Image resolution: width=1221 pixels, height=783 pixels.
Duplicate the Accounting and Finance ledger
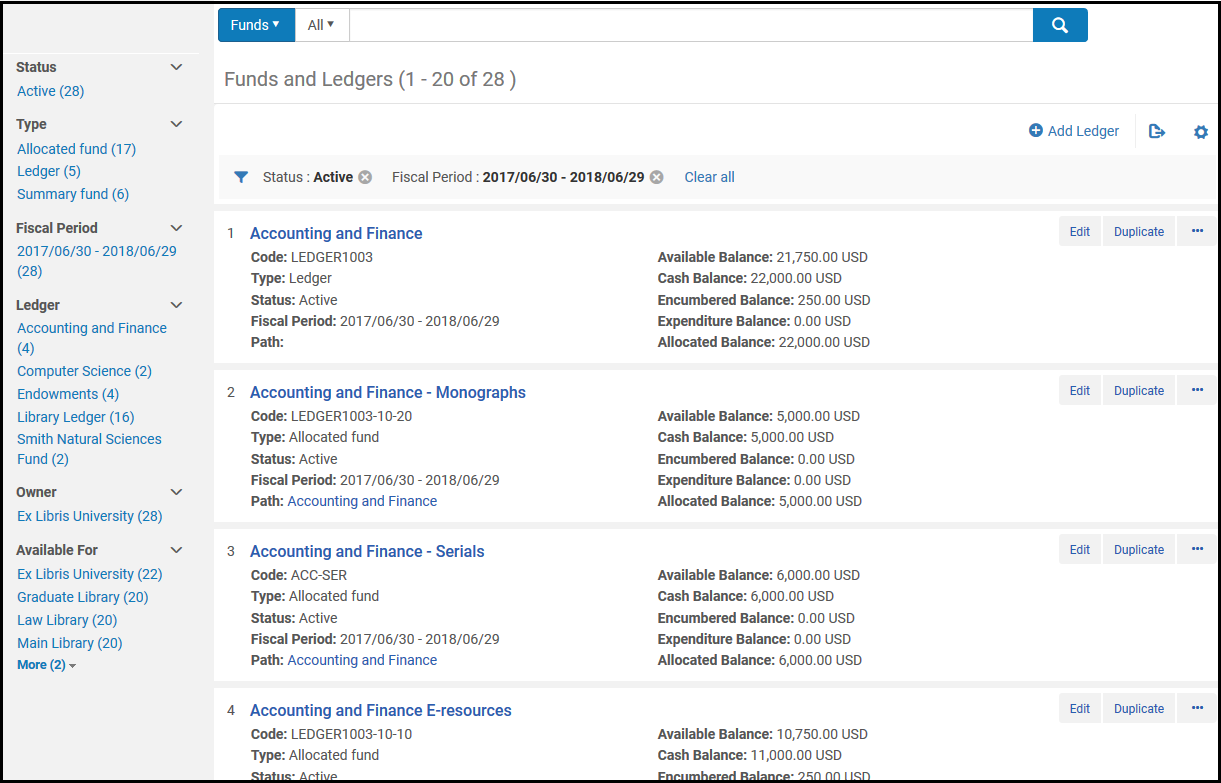[1139, 231]
